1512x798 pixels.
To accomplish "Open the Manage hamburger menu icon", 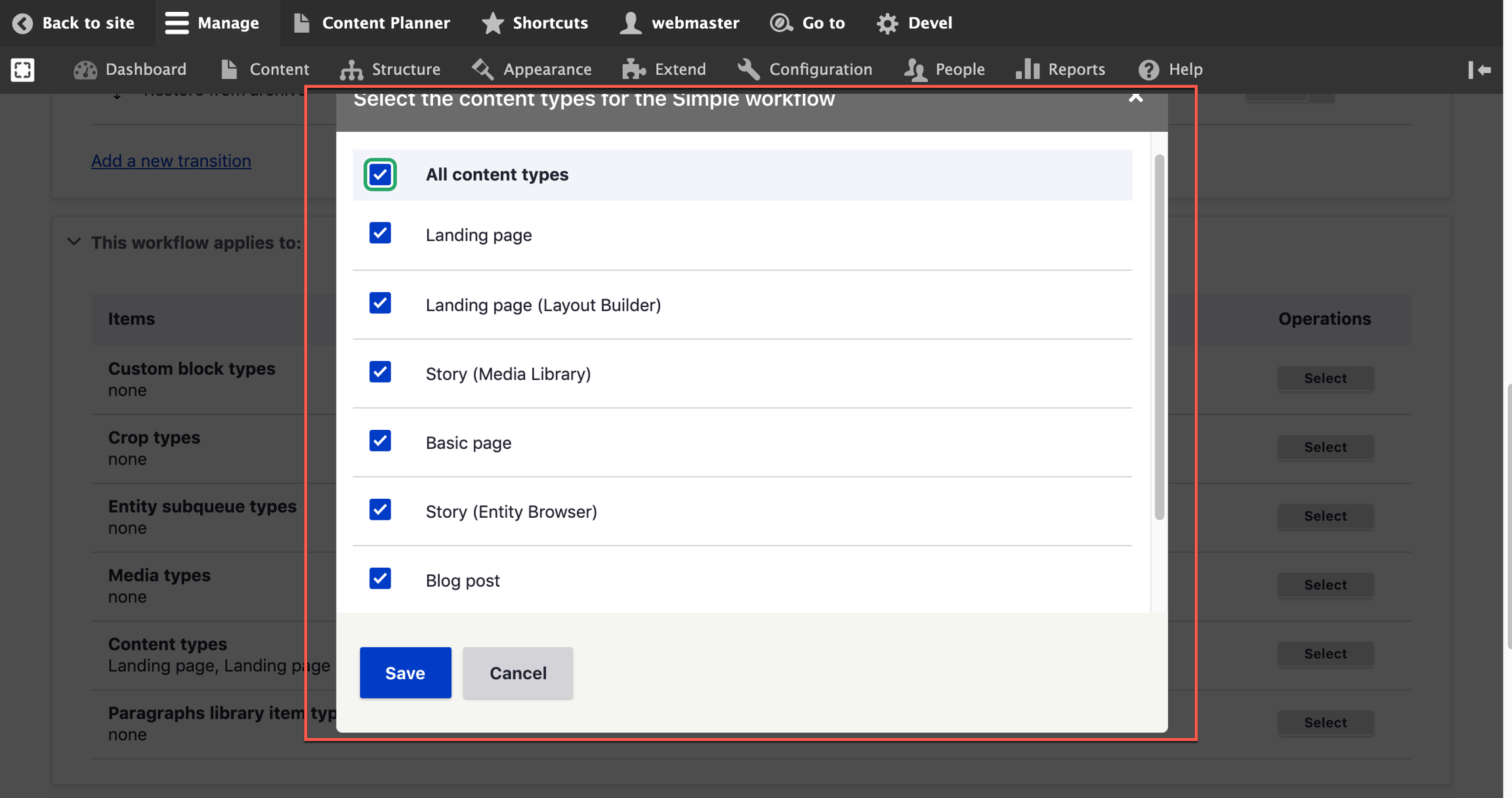I will click(177, 23).
